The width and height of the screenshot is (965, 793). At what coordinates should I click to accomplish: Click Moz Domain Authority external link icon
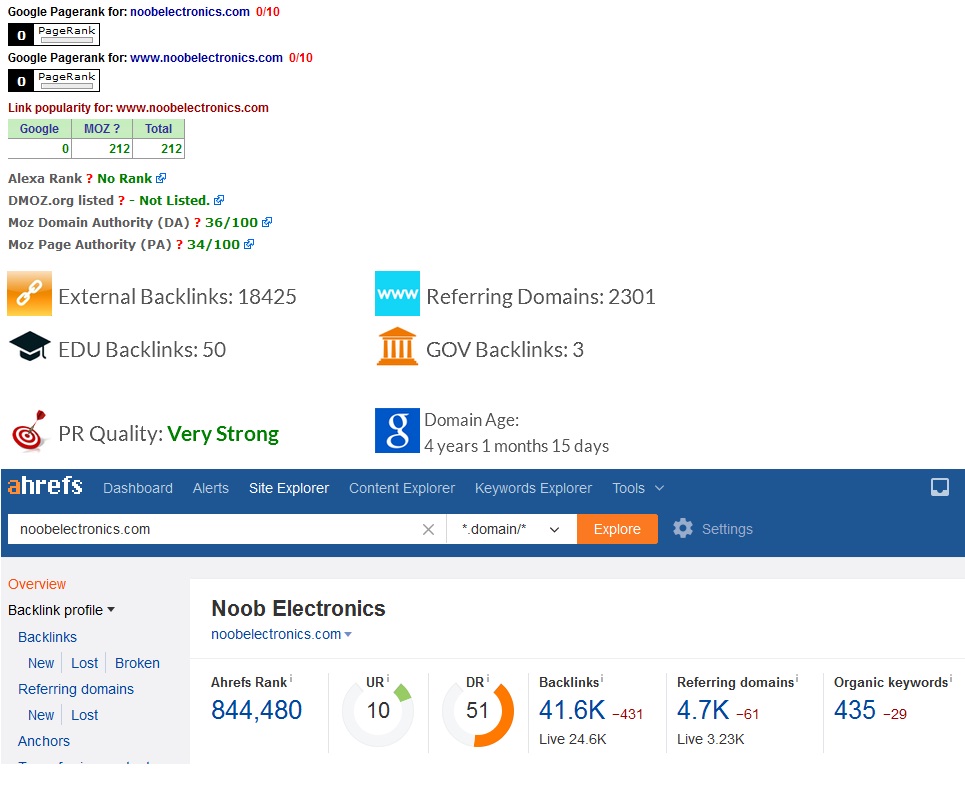(267, 222)
